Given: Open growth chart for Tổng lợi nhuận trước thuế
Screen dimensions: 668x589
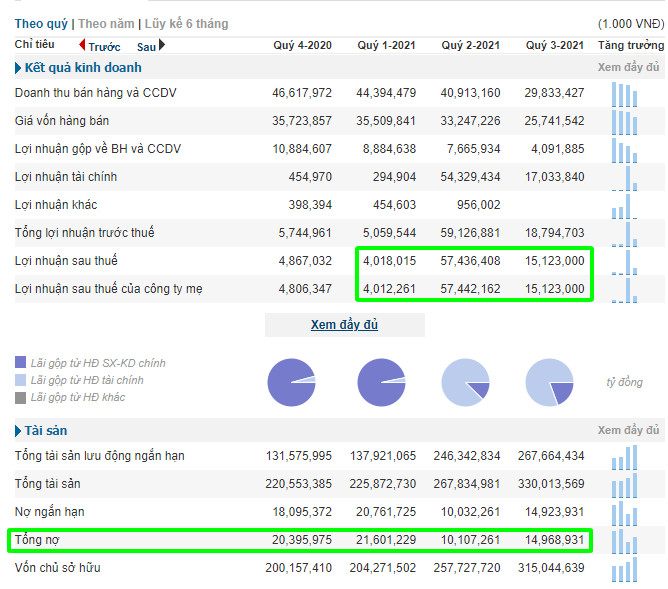Looking at the screenshot, I should point(625,235).
